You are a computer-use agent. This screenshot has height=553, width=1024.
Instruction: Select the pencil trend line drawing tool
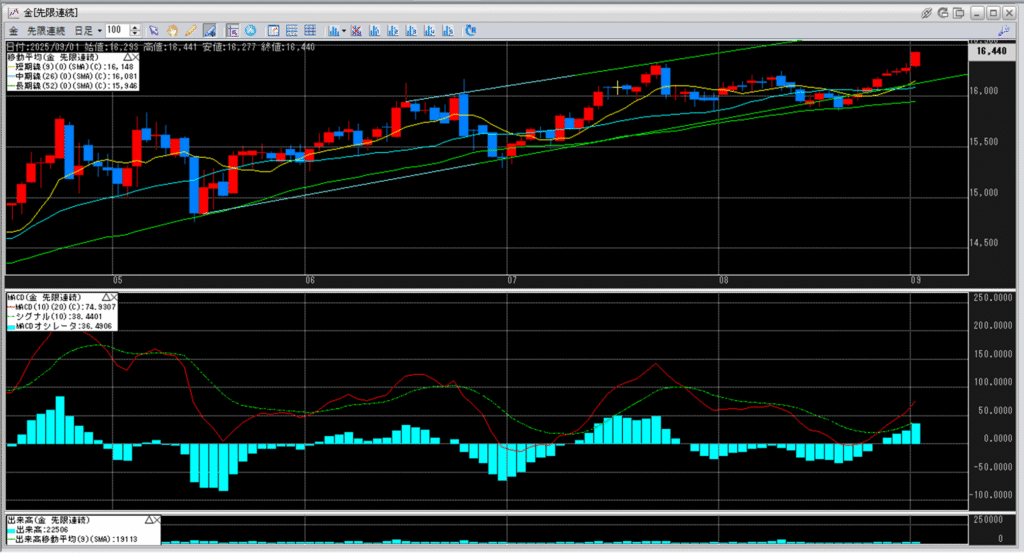tap(190, 30)
